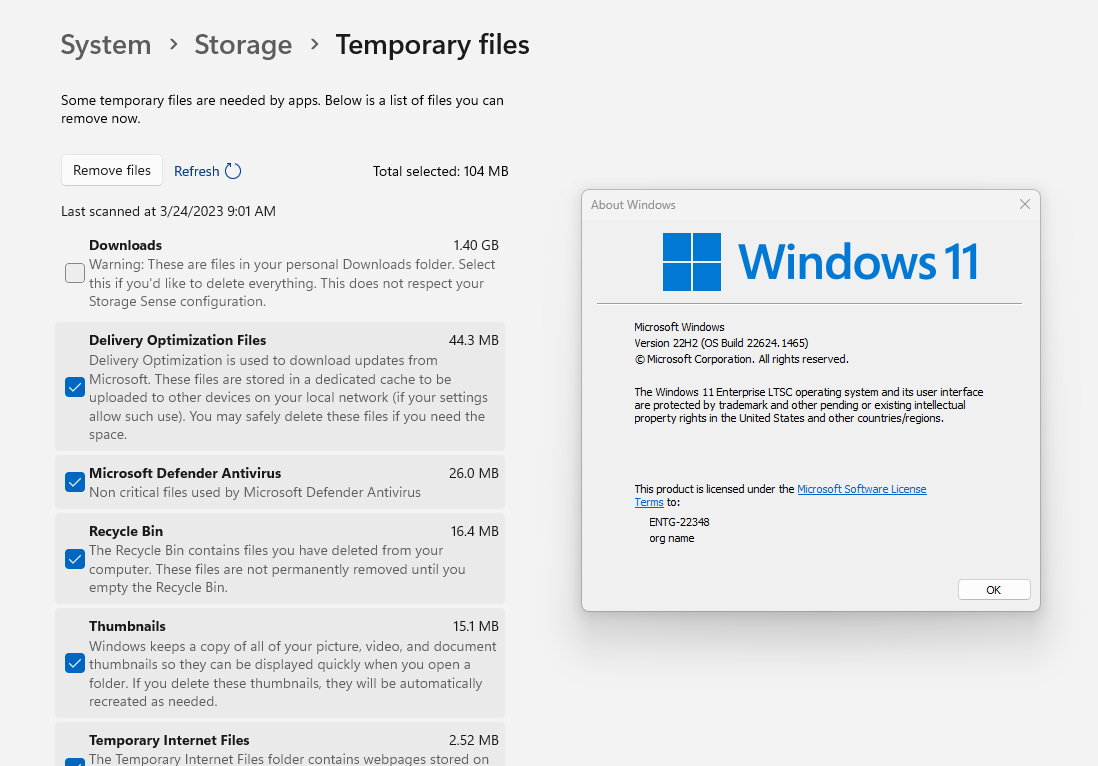Select the Recycle Bin item title
Image resolution: width=1098 pixels, height=766 pixels.
(x=126, y=531)
